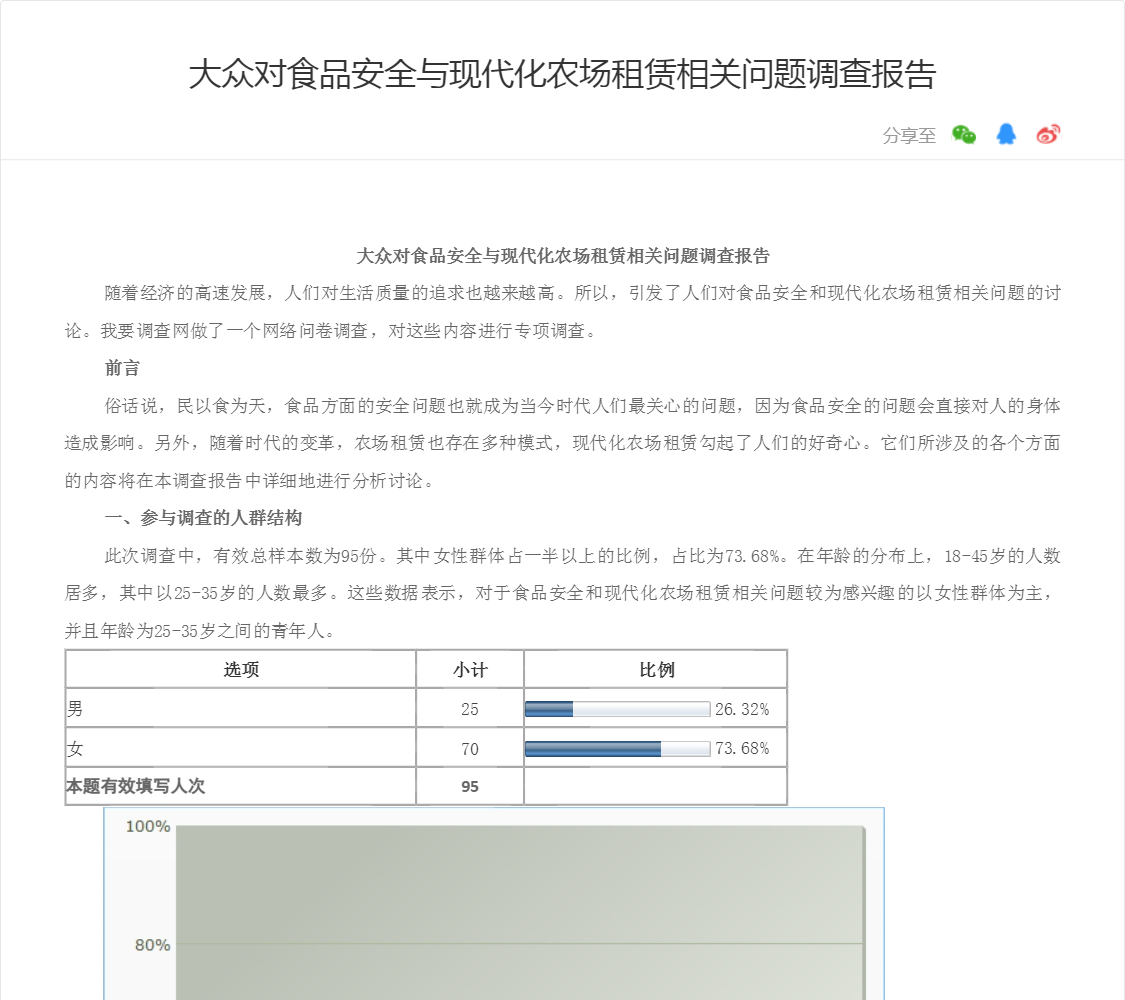
Task: Click the count value 70
Action: [x=470, y=750]
